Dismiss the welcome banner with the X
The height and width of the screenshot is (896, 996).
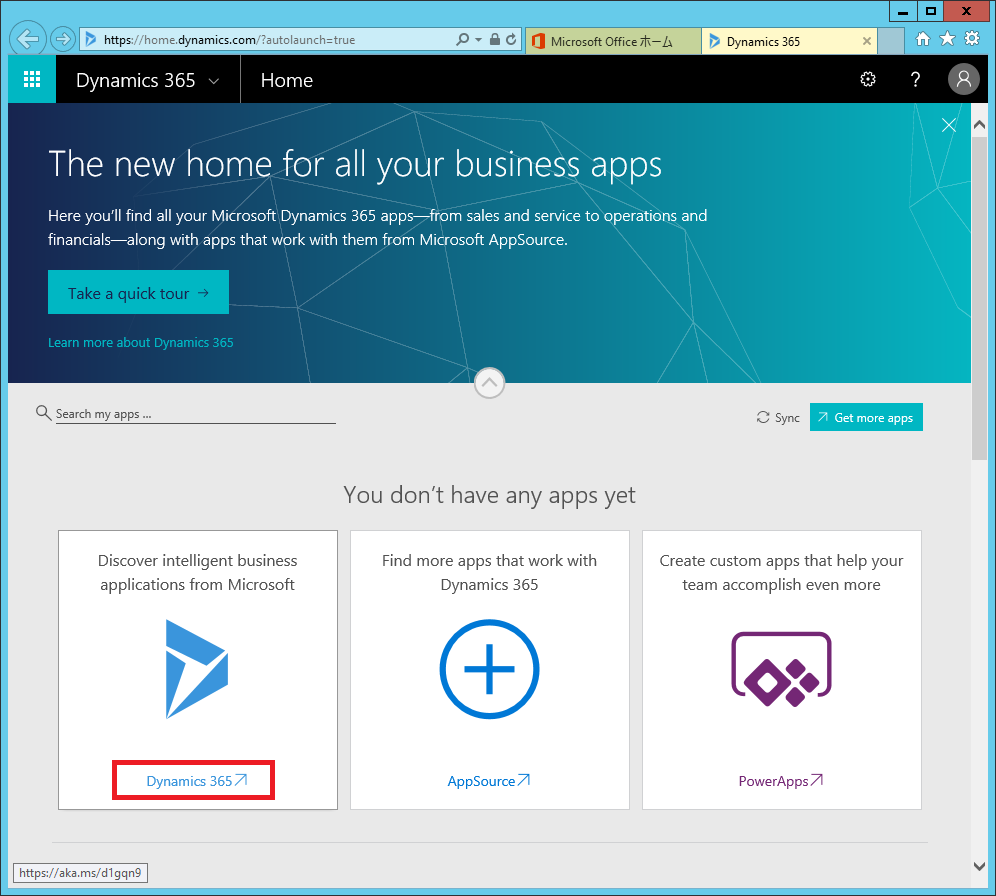[949, 125]
